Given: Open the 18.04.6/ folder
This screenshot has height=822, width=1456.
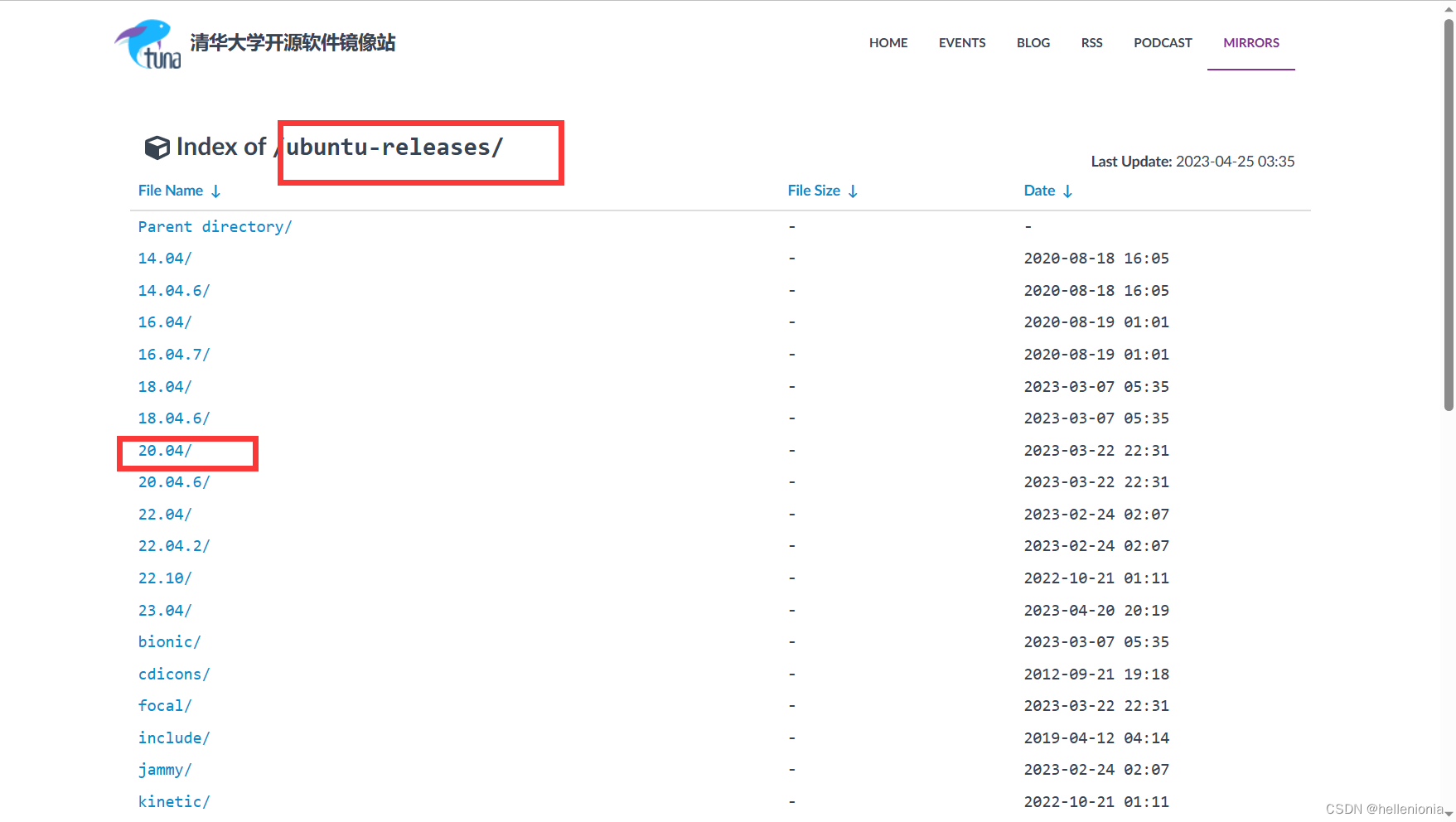Looking at the screenshot, I should (x=174, y=418).
